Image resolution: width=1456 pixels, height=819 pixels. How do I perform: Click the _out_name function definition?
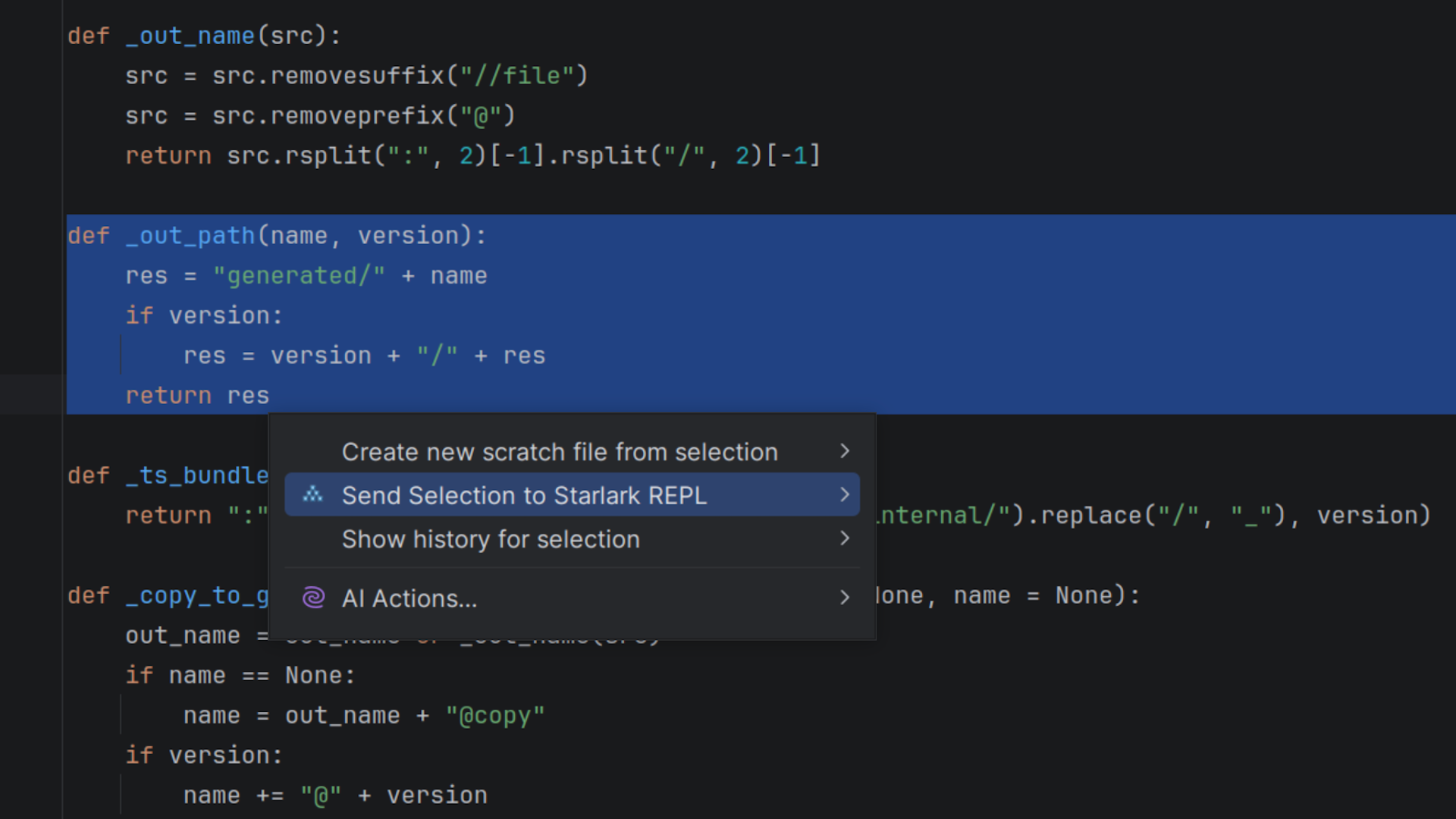(x=190, y=36)
